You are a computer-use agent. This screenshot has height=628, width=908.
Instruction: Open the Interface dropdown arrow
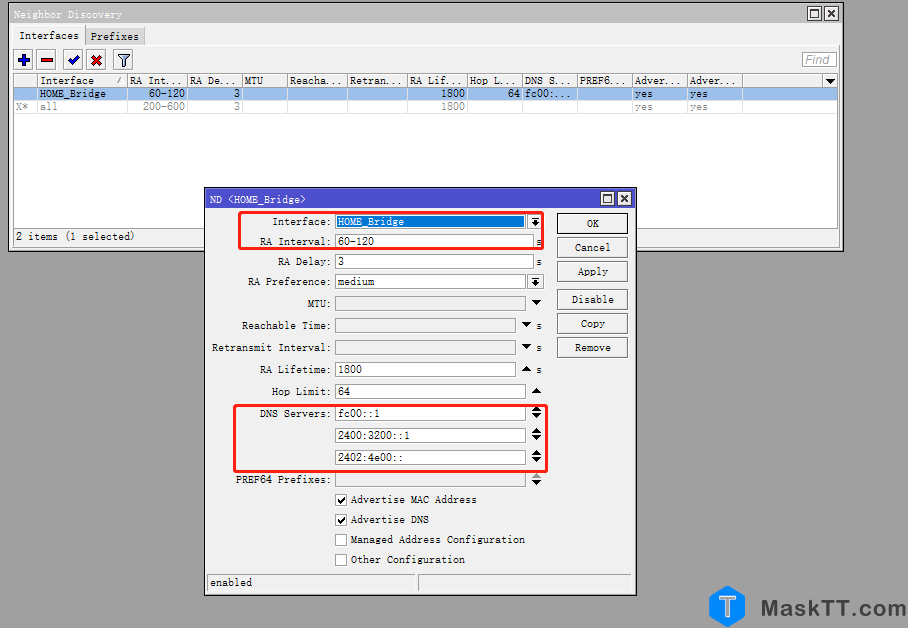pyautogui.click(x=535, y=222)
